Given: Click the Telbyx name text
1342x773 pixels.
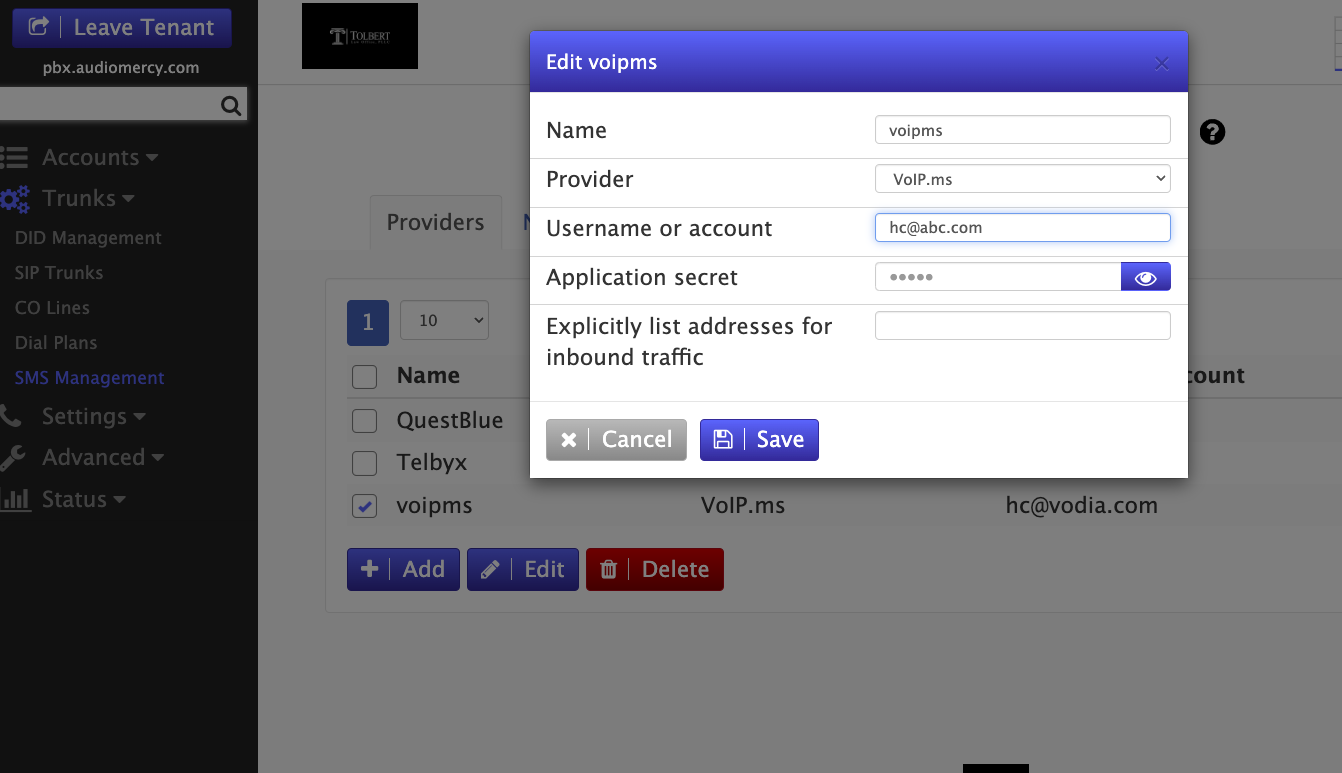Looking at the screenshot, I should coord(432,463).
